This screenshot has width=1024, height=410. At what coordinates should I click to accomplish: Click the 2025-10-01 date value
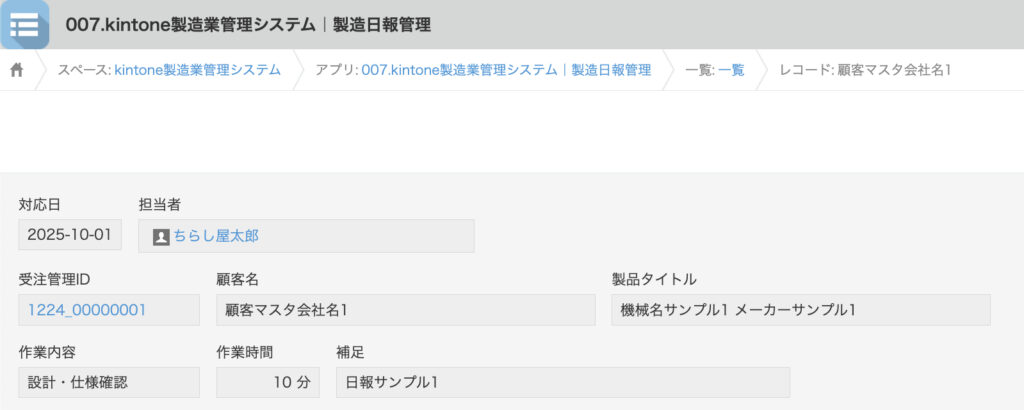pos(70,236)
